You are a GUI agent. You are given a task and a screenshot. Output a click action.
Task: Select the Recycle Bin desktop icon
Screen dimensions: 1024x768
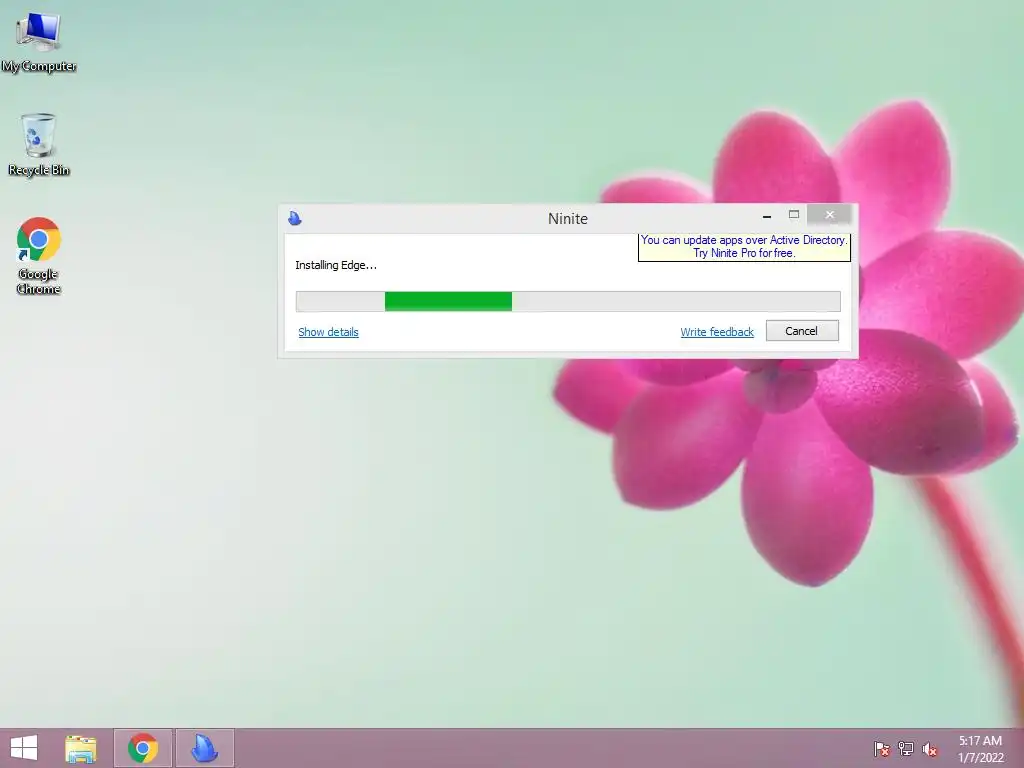[x=39, y=144]
